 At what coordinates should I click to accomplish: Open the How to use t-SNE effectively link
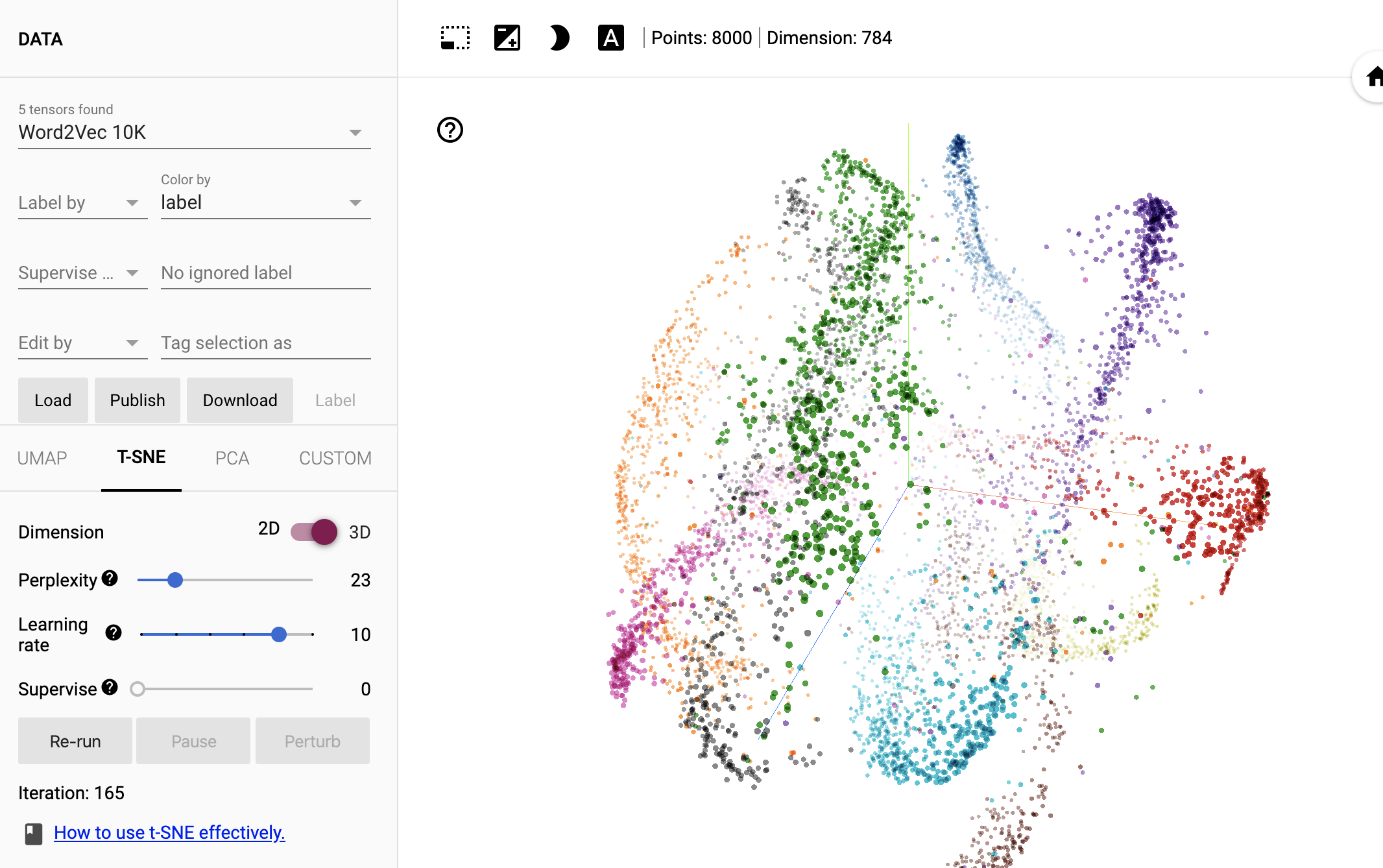170,832
